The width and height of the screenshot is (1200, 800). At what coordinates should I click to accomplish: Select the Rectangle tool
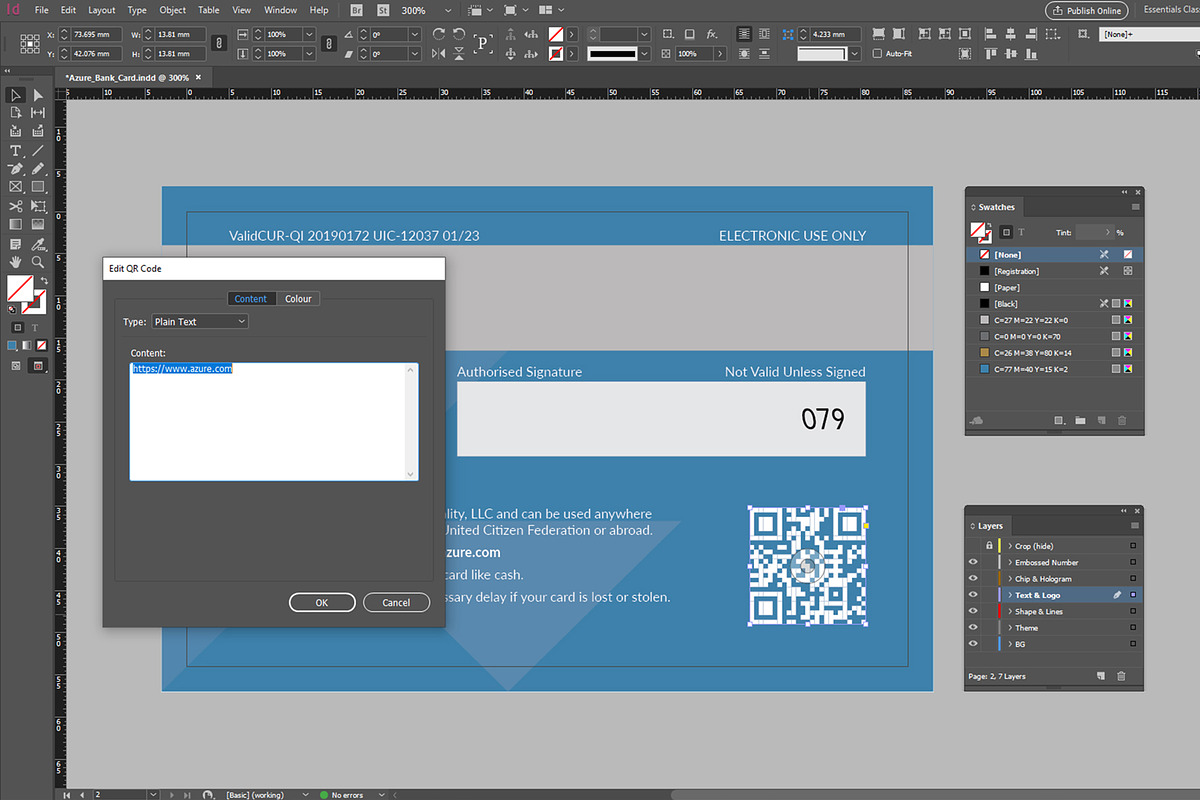(38, 187)
